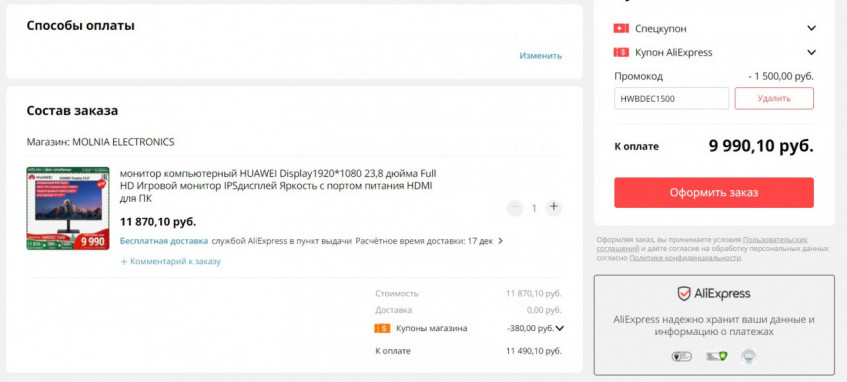The width and height of the screenshot is (847, 382).
Task: Click the promo code field HWBDEC1500
Action: pos(671,98)
